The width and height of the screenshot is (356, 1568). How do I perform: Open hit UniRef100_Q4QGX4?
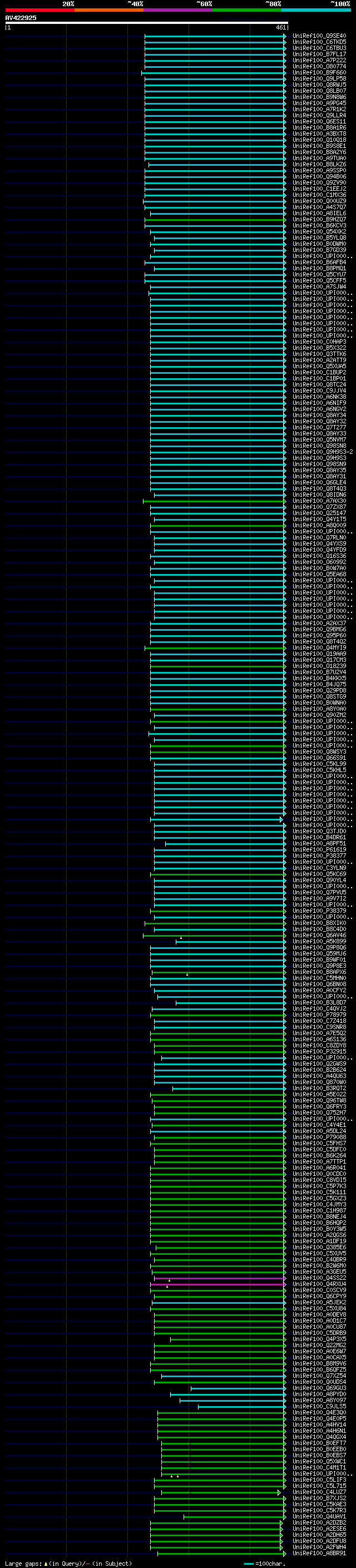point(319,1437)
